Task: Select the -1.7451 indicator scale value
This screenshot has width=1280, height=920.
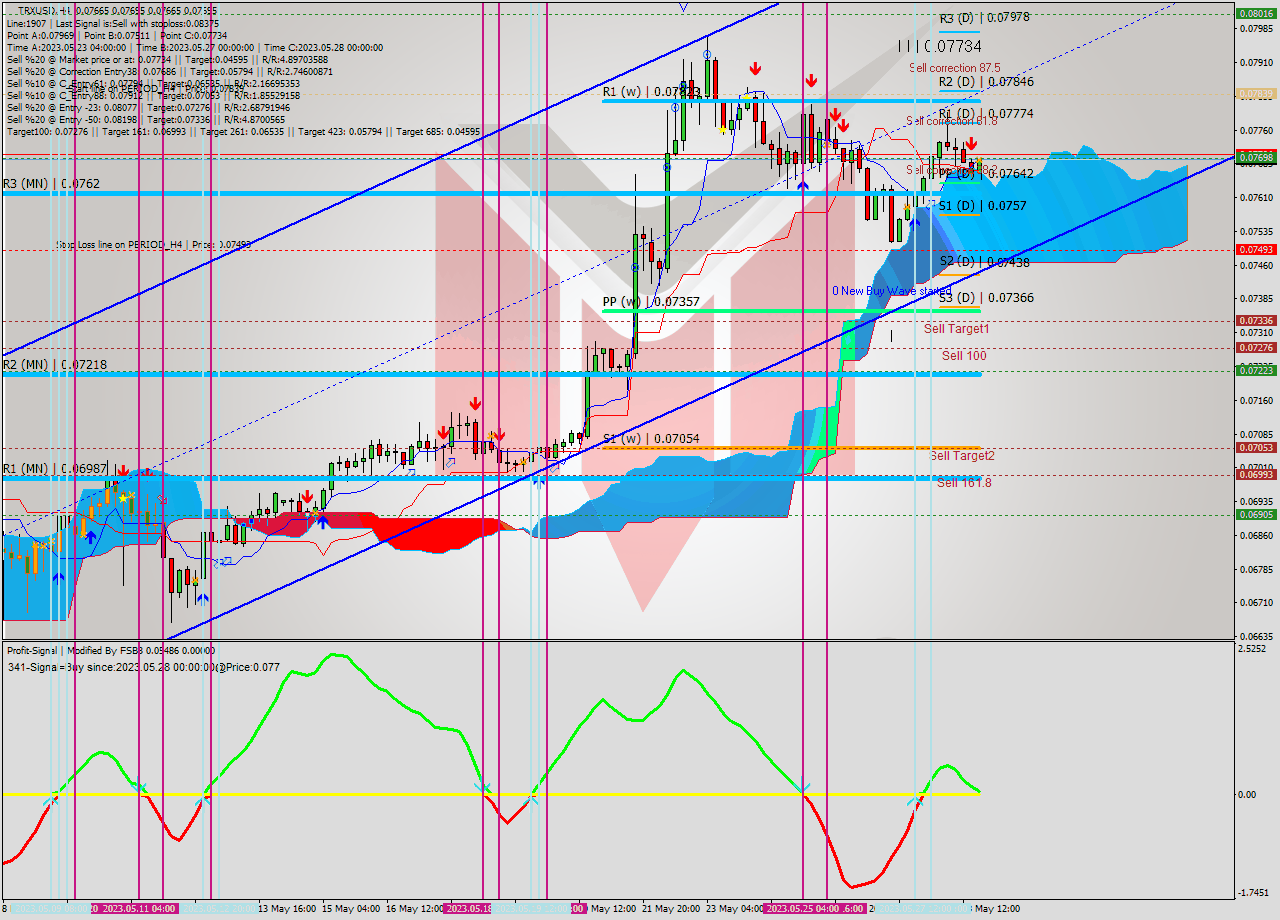Action: point(1254,893)
